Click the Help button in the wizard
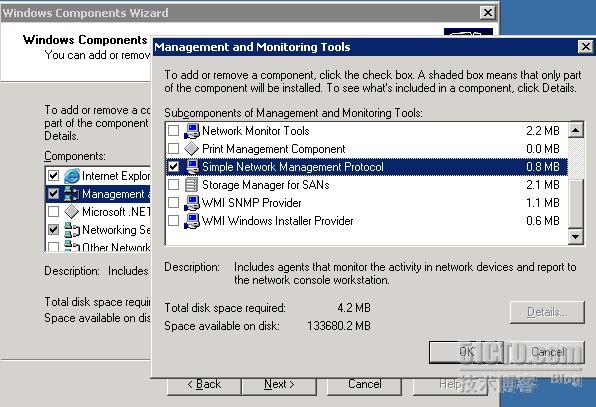 [450, 385]
